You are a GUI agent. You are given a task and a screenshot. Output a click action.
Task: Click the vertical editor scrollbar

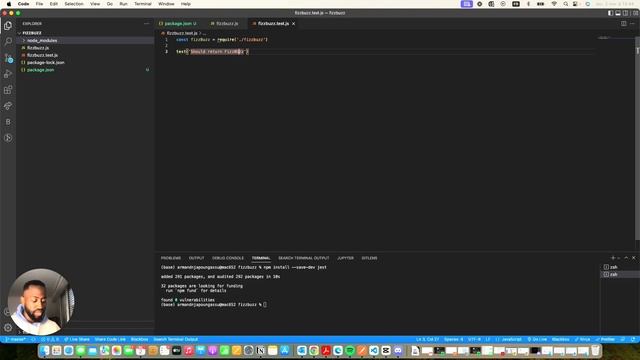pos(637,139)
